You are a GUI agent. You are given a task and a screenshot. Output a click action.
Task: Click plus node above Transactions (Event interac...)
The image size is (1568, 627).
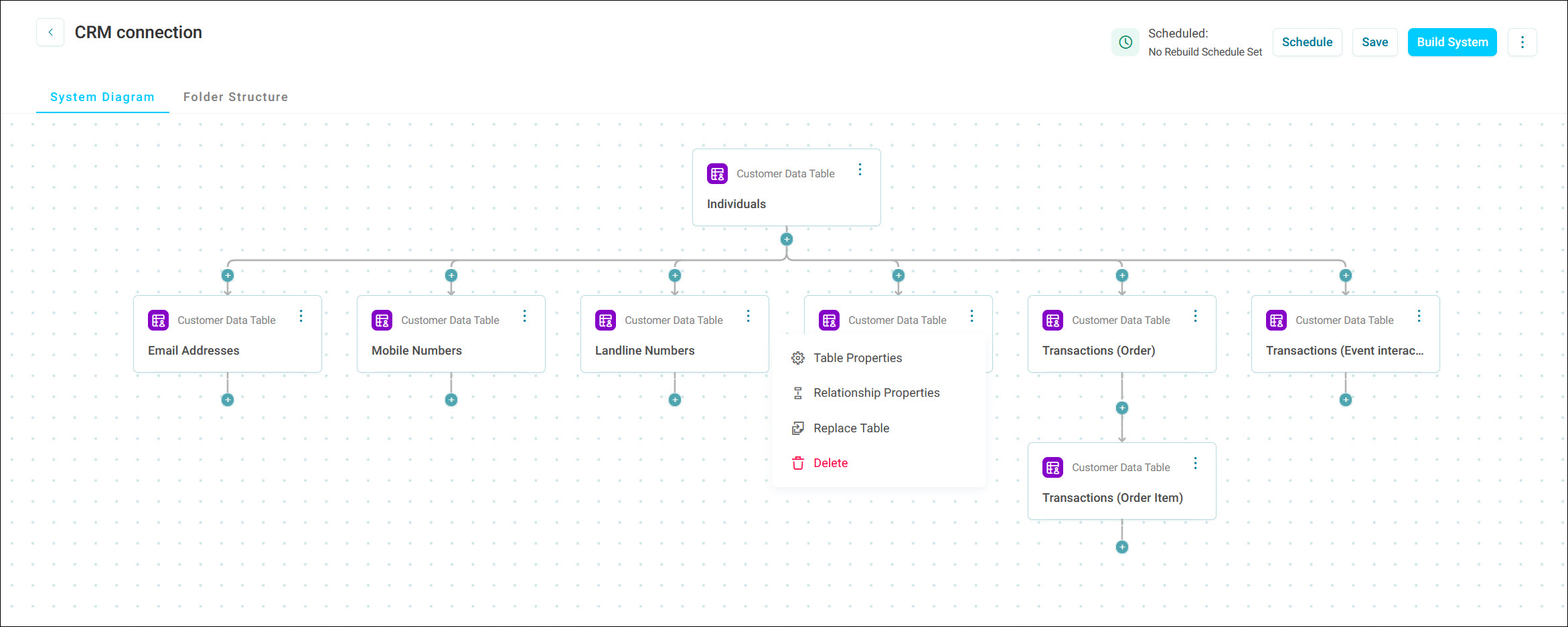(x=1346, y=275)
